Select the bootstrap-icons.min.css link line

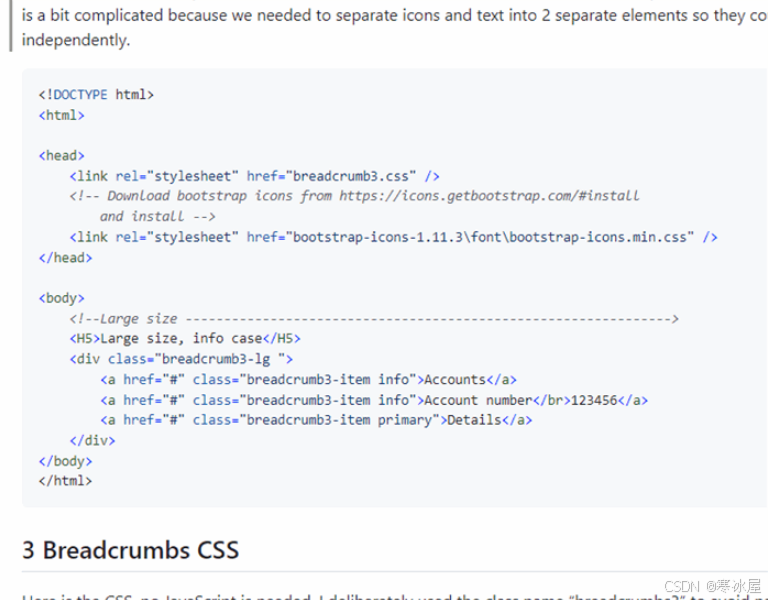(393, 237)
